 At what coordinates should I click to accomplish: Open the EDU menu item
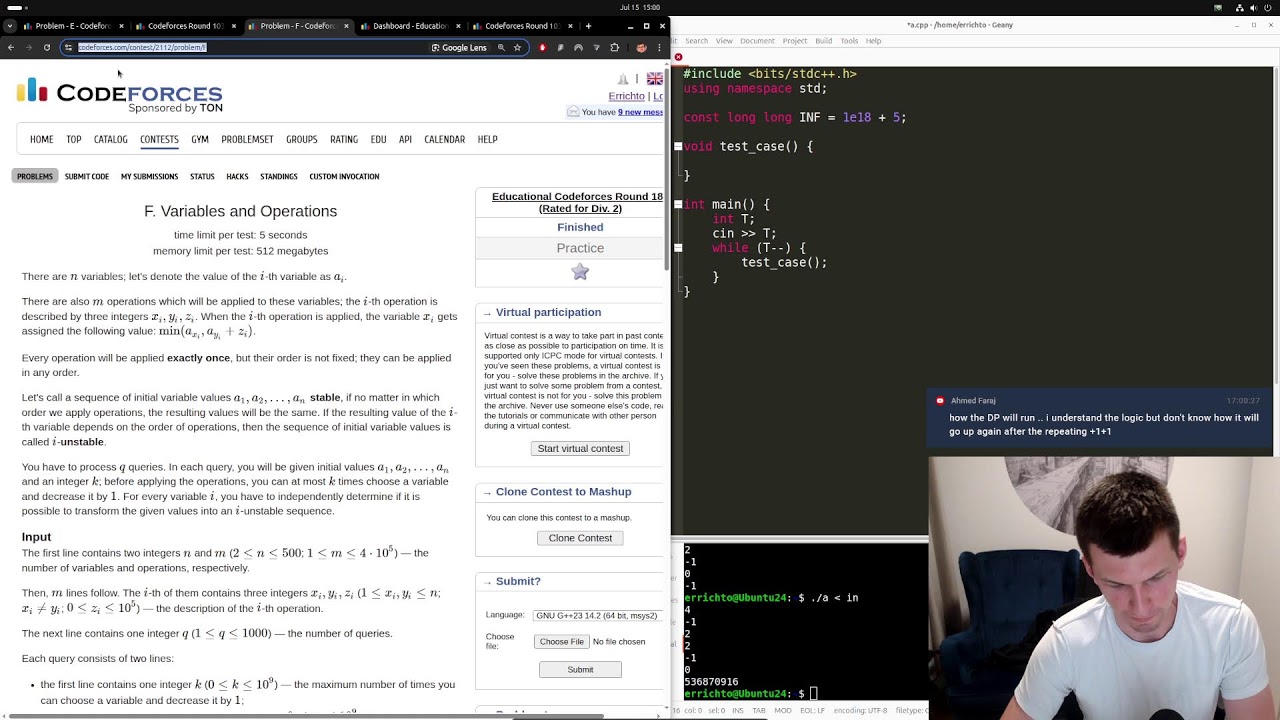pos(378,139)
